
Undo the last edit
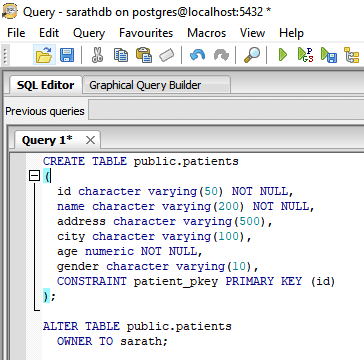[197, 55]
